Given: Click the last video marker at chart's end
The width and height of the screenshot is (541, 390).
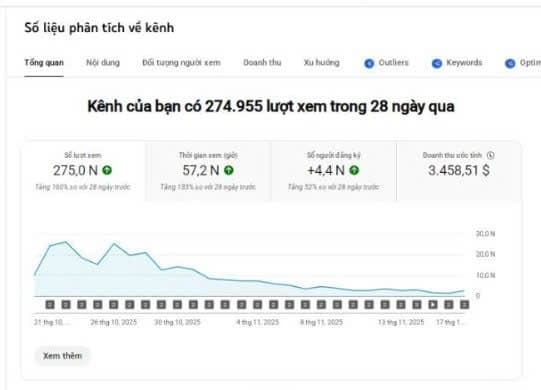Looking at the screenshot, I should [464, 304].
